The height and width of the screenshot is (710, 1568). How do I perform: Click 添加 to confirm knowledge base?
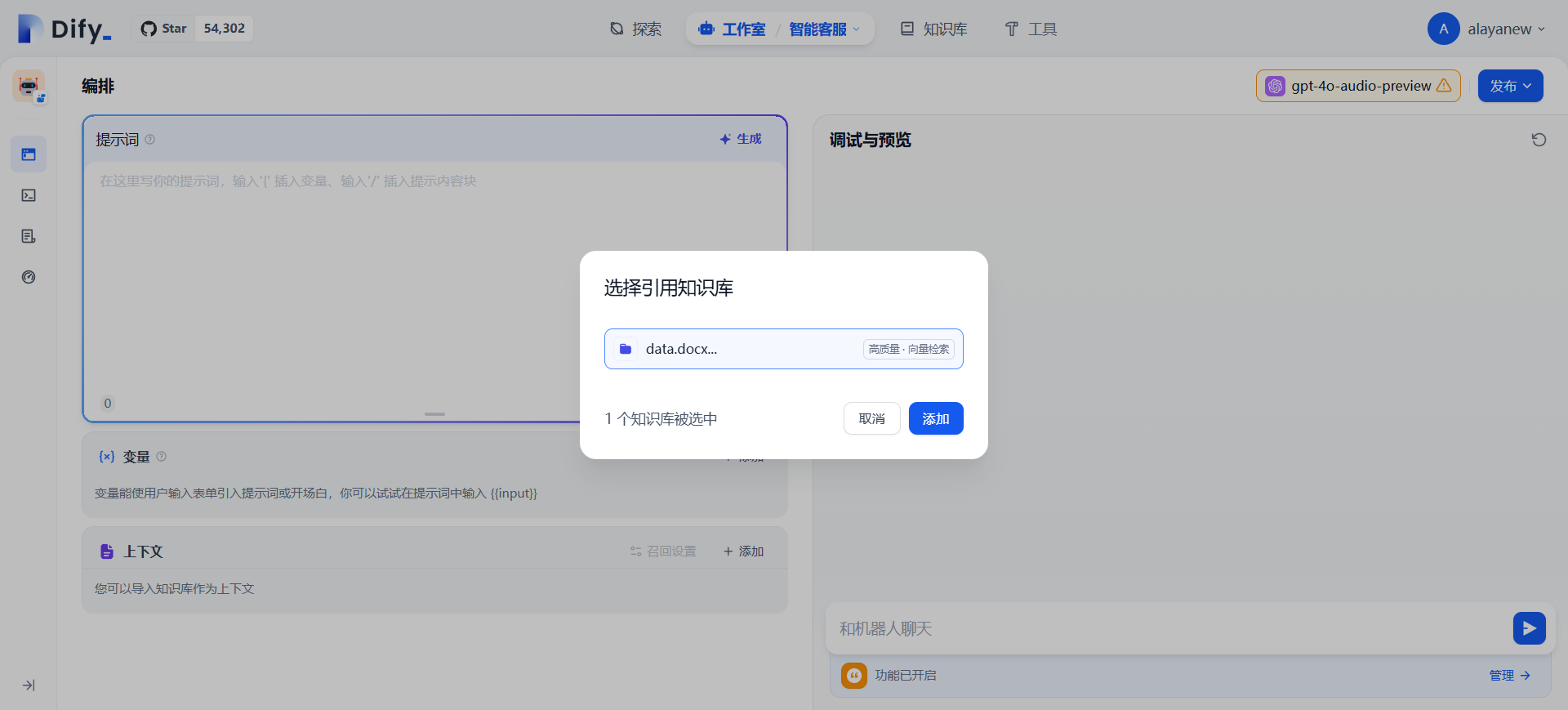pos(935,418)
